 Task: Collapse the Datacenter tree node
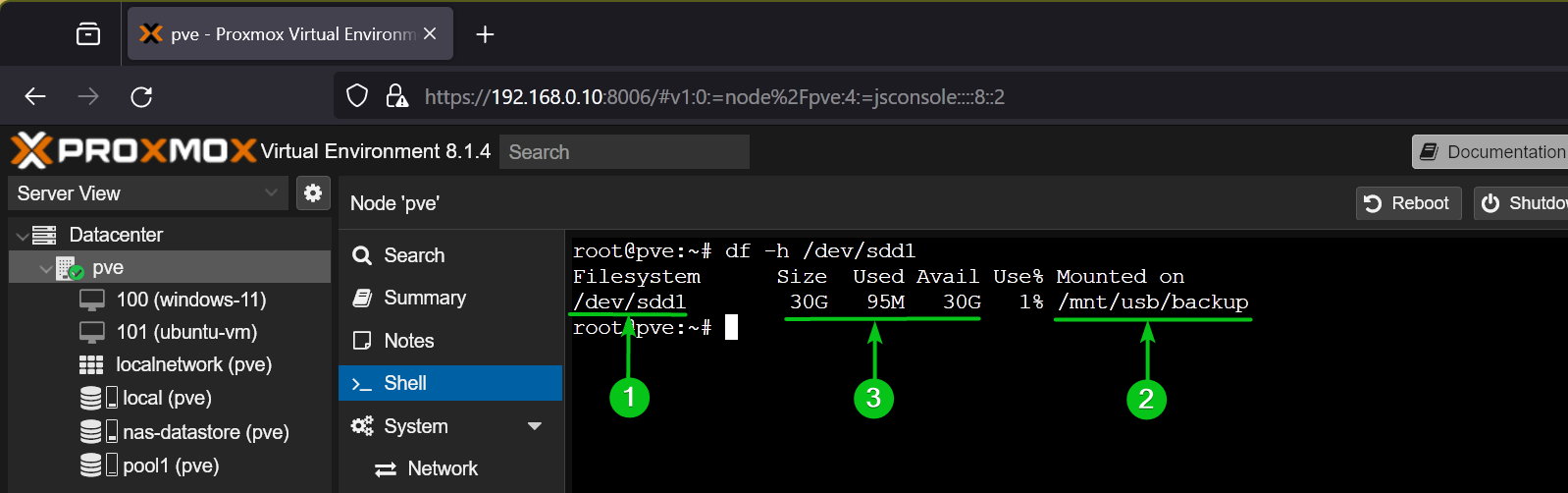[22, 236]
